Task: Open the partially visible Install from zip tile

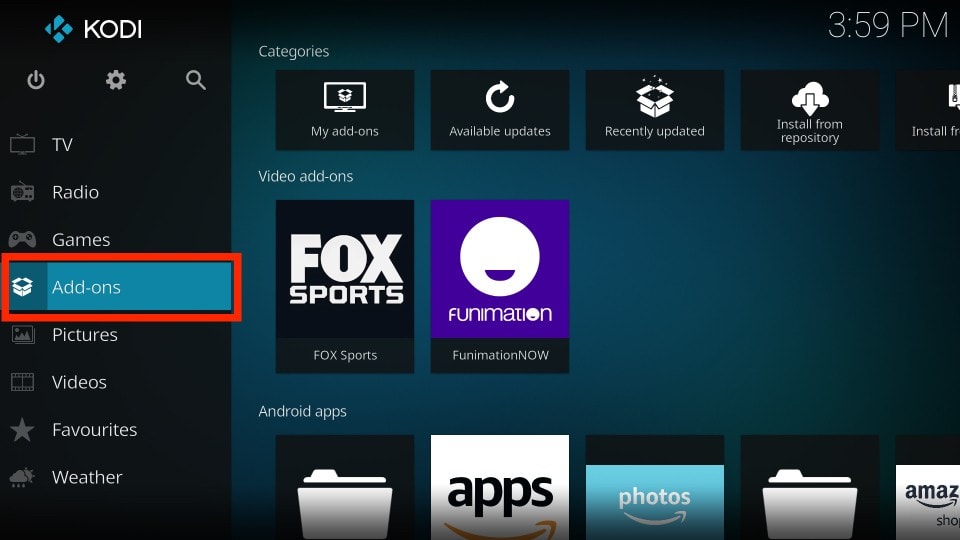Action: click(x=928, y=110)
